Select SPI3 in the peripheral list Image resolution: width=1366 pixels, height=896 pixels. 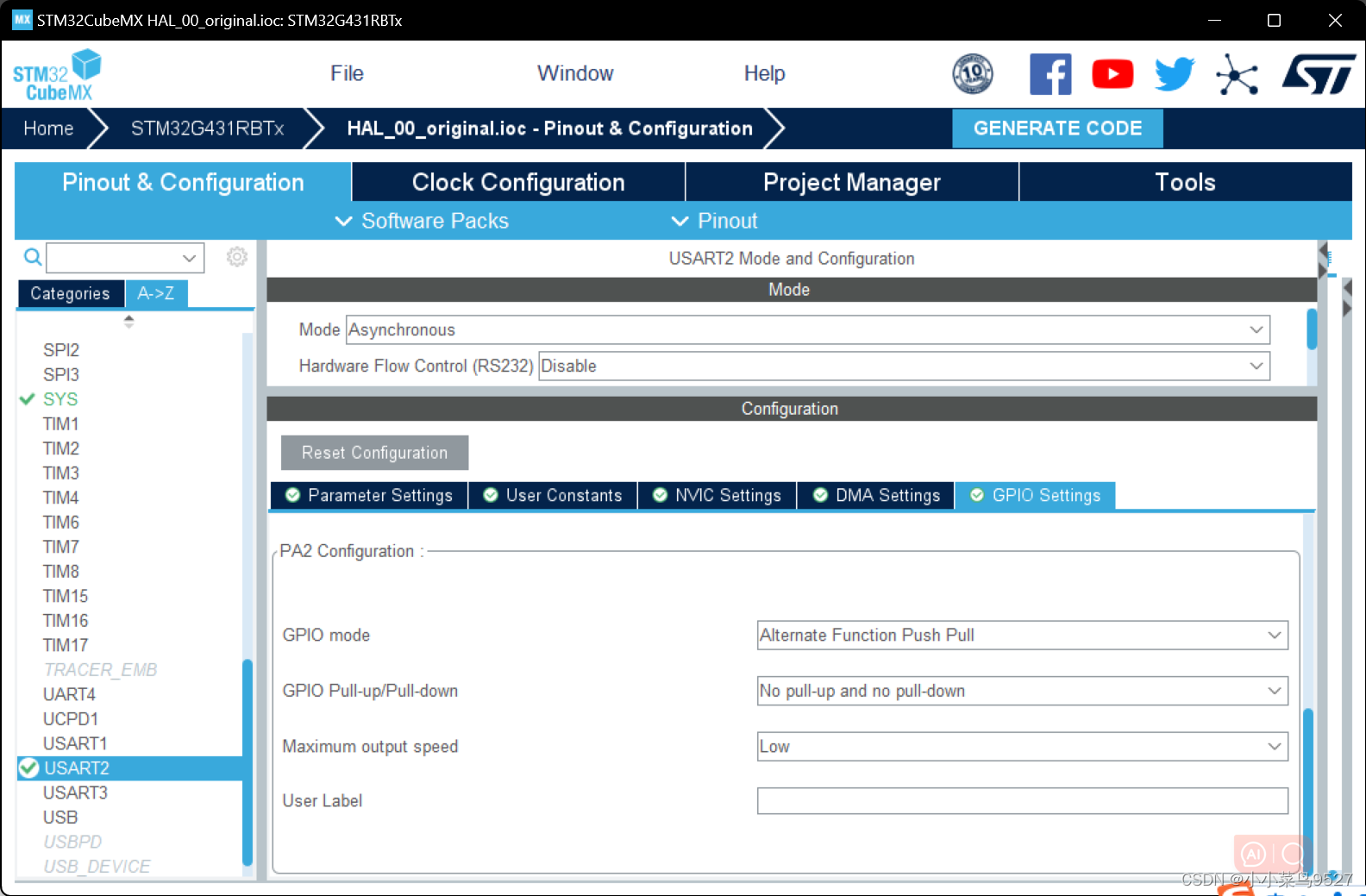pos(61,374)
